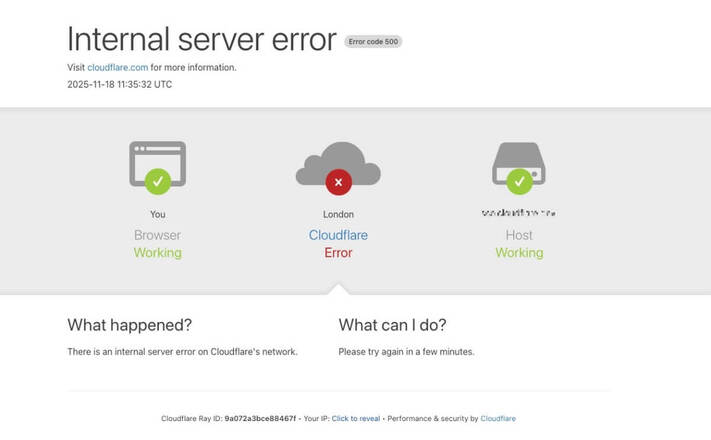Viewport: 711px width, 440px height.
Task: Click the red Error status under Cloudflare
Action: point(338,253)
